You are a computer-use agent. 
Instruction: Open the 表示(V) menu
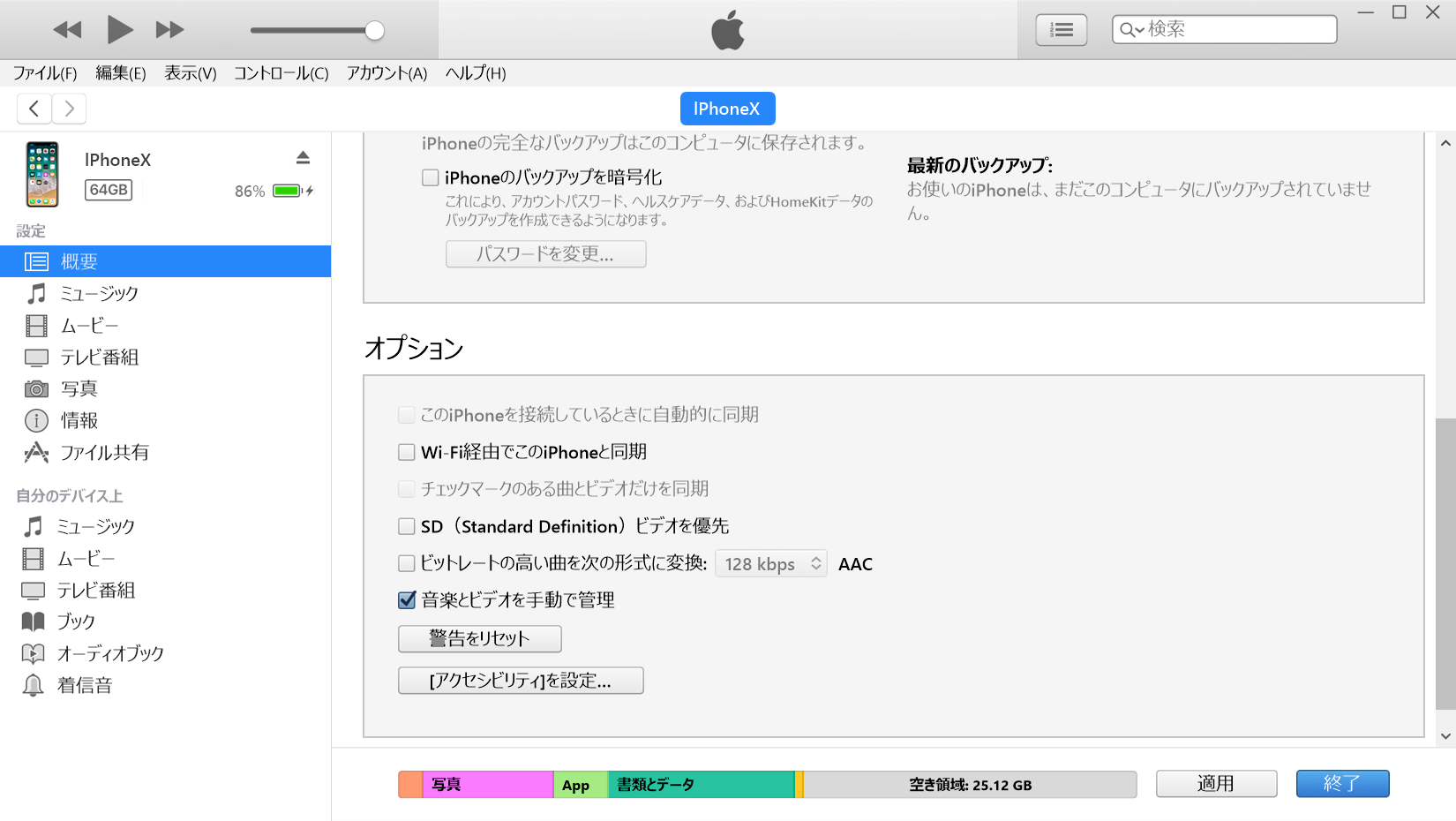(x=191, y=73)
